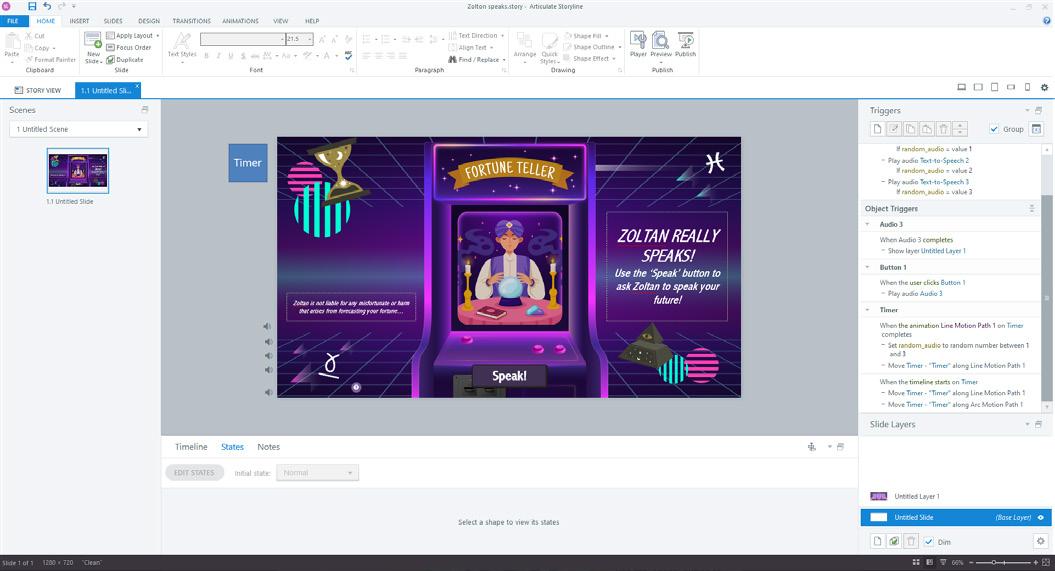
Task: Expand the Apply Layout dropdown
Action: click(157, 36)
